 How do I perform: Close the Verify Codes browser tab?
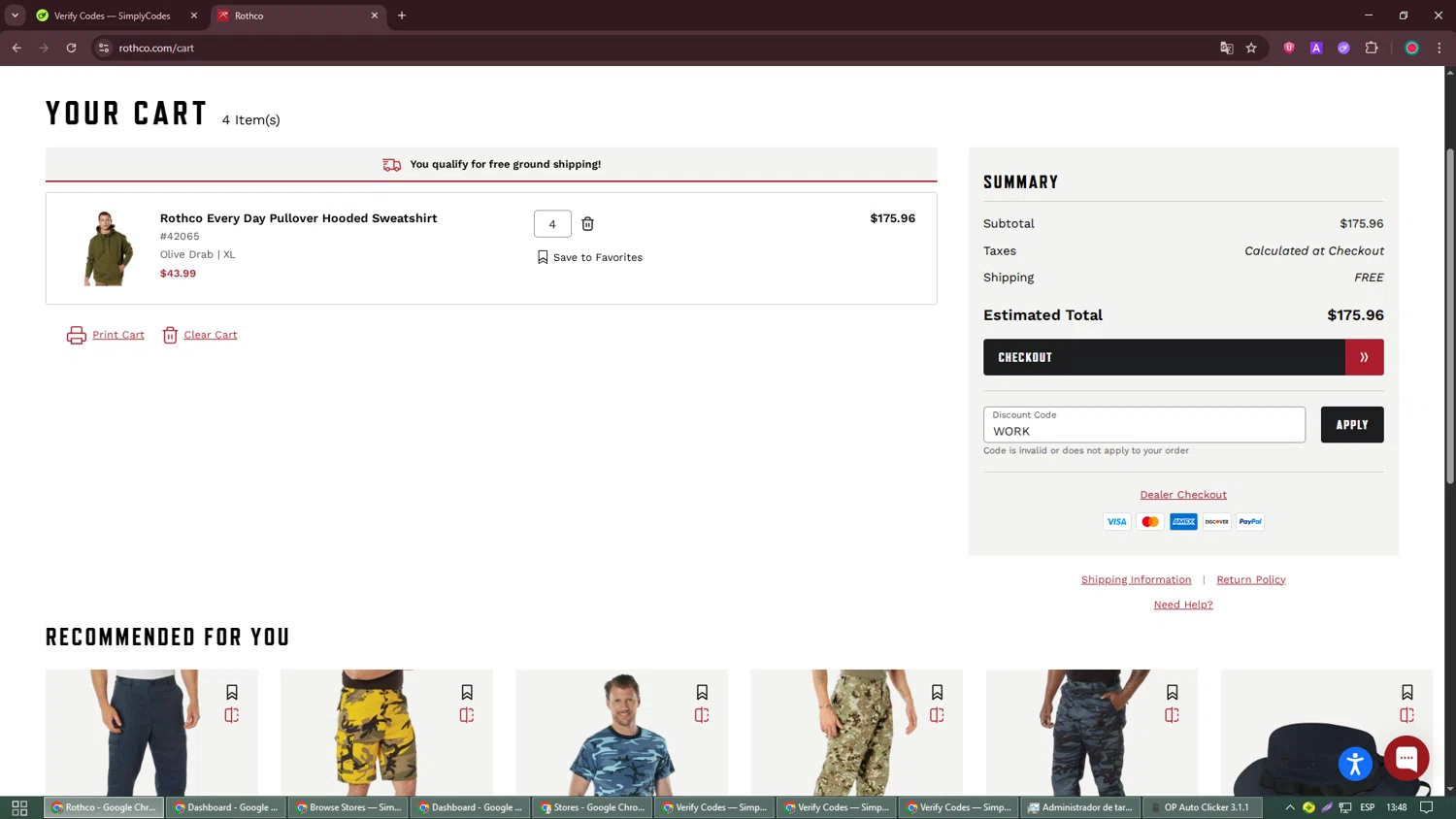(x=193, y=16)
